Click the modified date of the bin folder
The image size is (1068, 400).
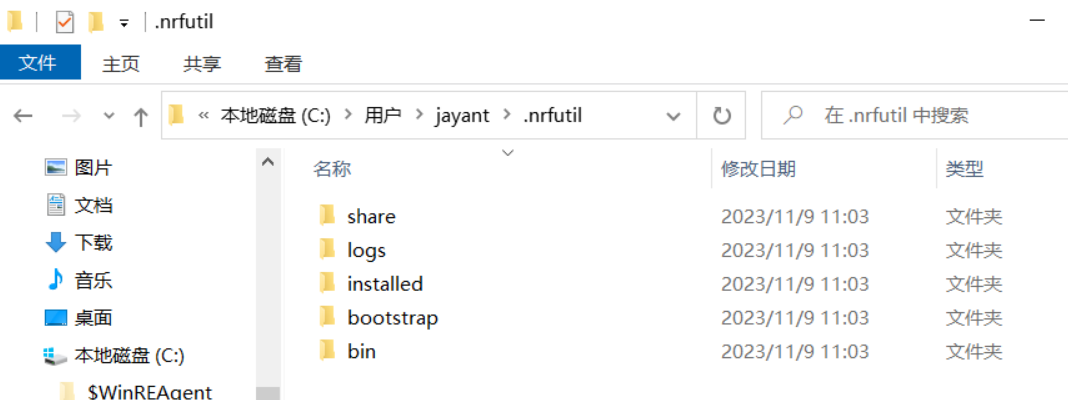tap(795, 352)
